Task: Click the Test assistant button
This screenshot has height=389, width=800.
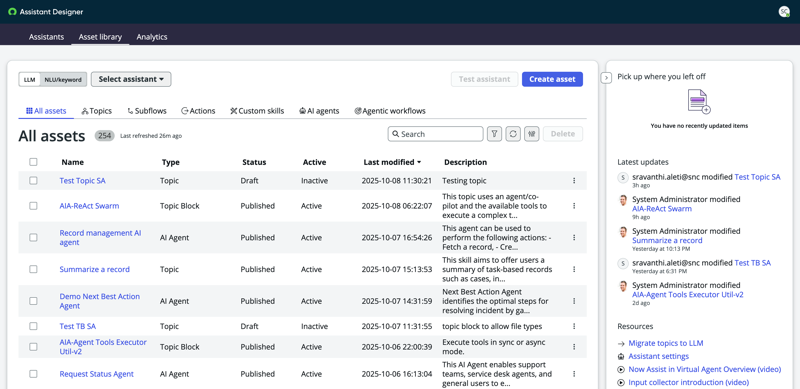Action: pyautogui.click(x=484, y=79)
